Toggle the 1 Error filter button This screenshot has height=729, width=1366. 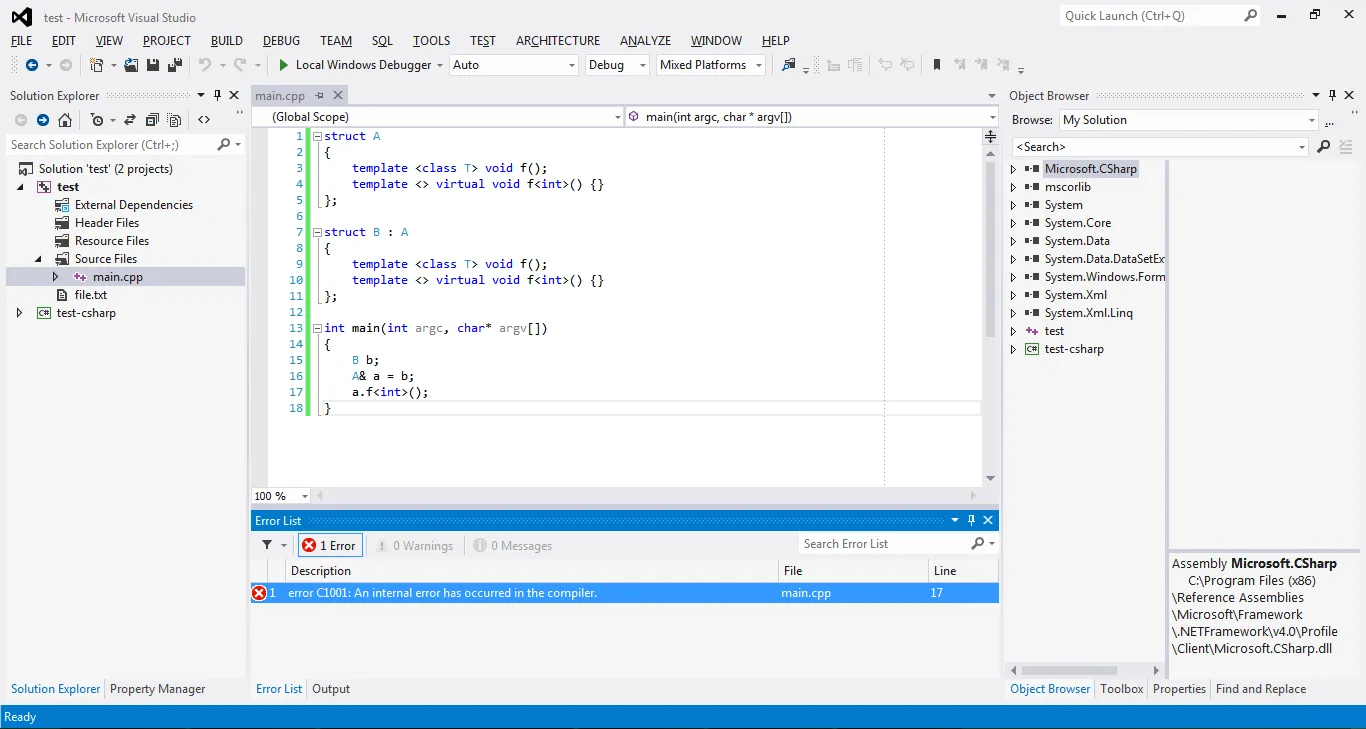tap(330, 545)
